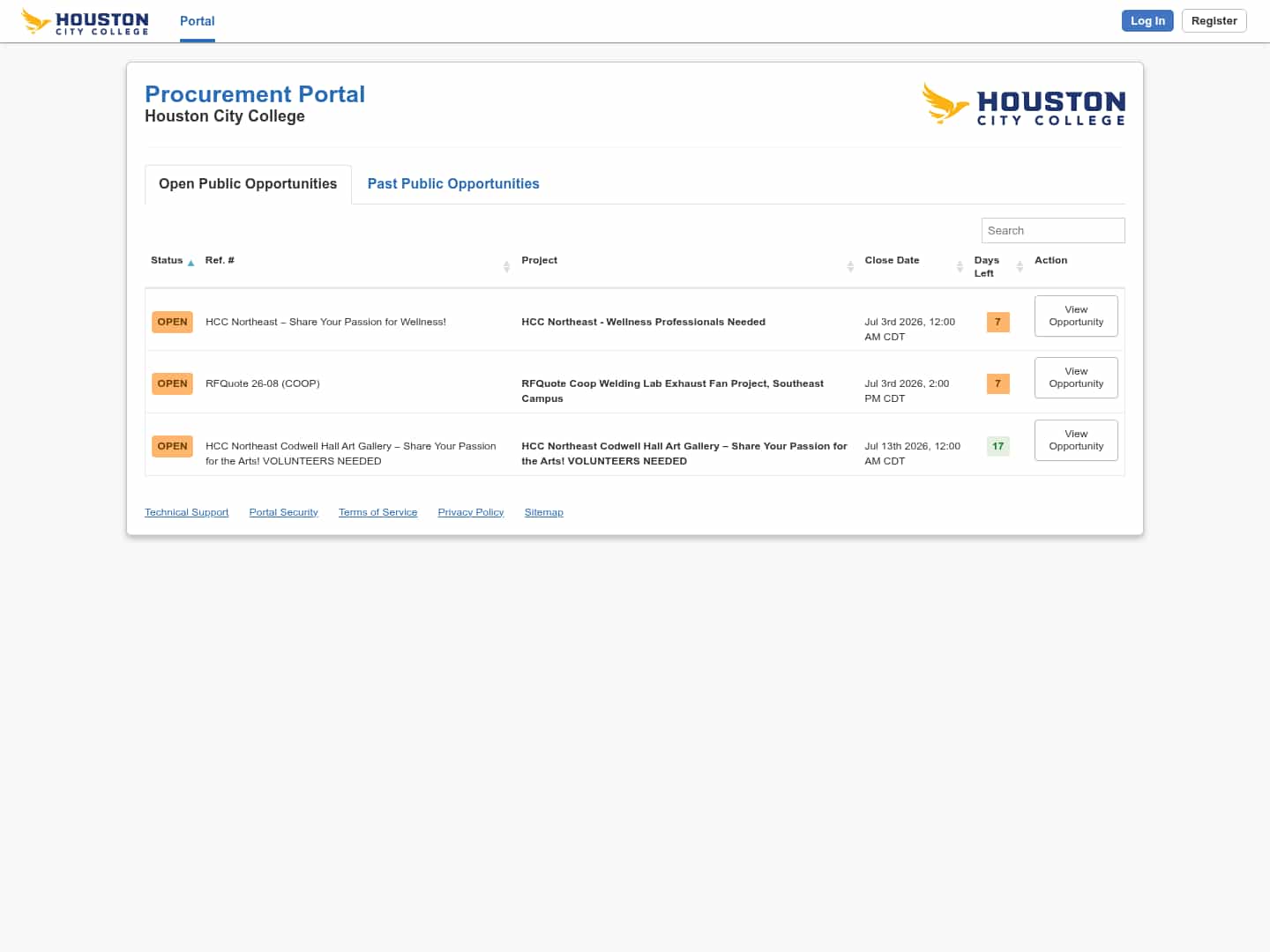Click 'HCC Northeast - Wellness Professionals Needed' project title

click(x=643, y=322)
